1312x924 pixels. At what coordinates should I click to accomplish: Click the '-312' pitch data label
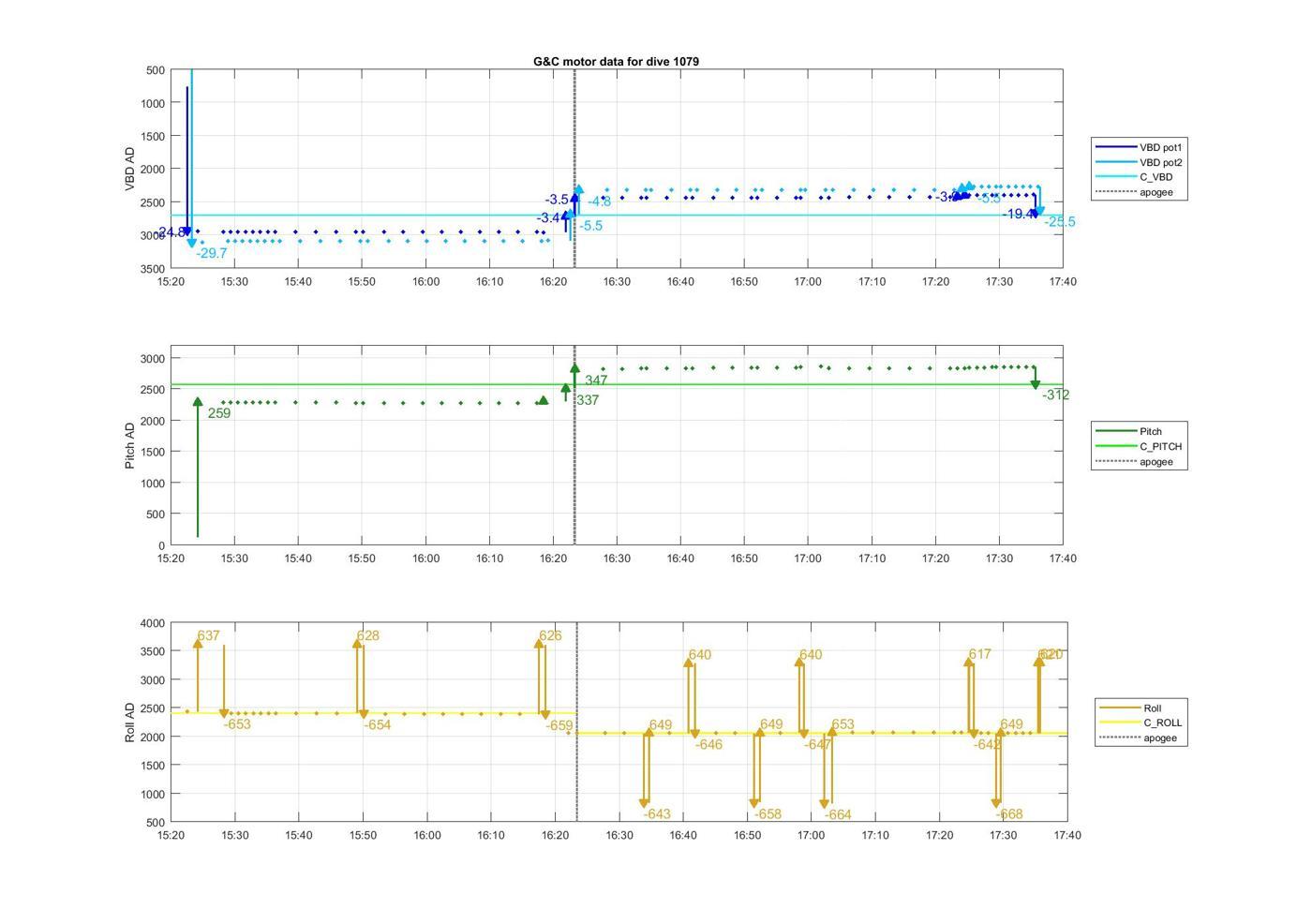click(x=1056, y=395)
